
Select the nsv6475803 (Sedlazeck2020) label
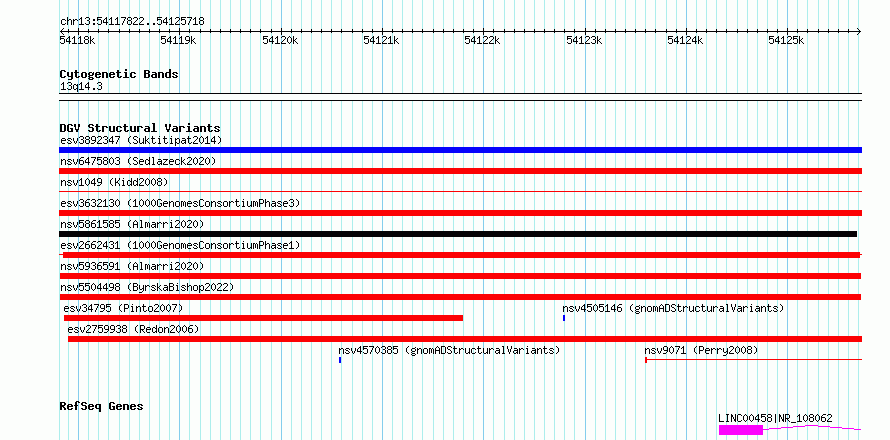pyautogui.click(x=138, y=161)
